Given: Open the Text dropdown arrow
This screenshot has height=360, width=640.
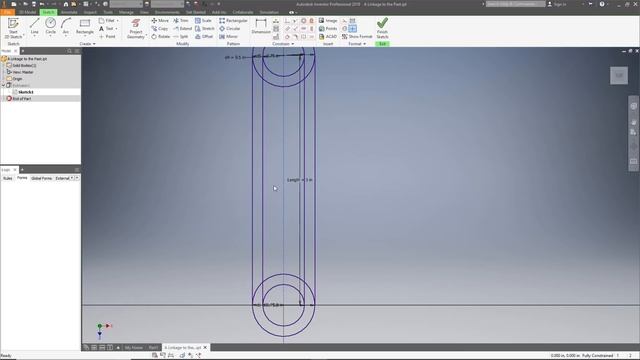Looking at the screenshot, I should (x=116, y=29).
